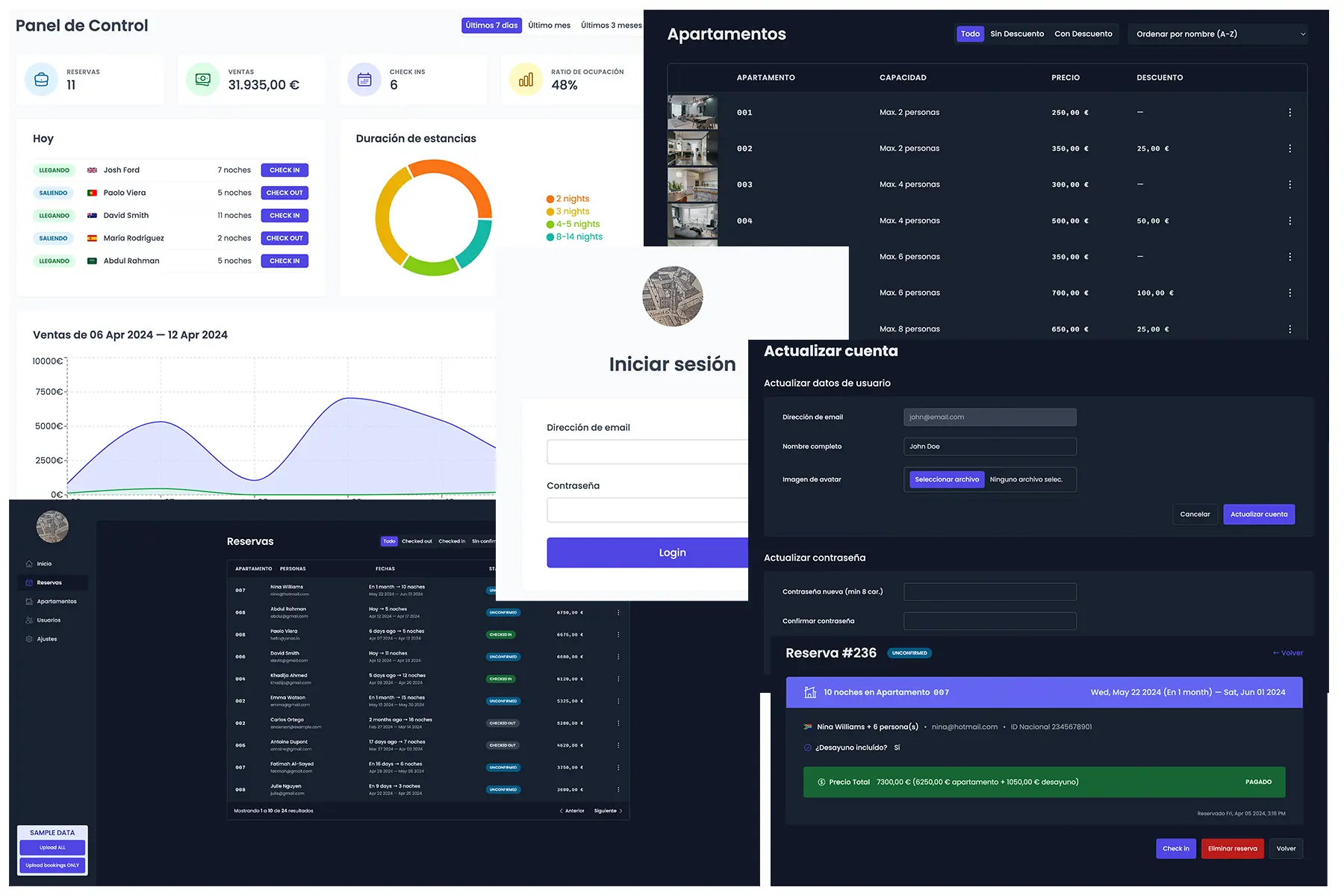Open actions menu for Emma Watson booking
The height and width of the screenshot is (896, 1344).
click(x=618, y=701)
